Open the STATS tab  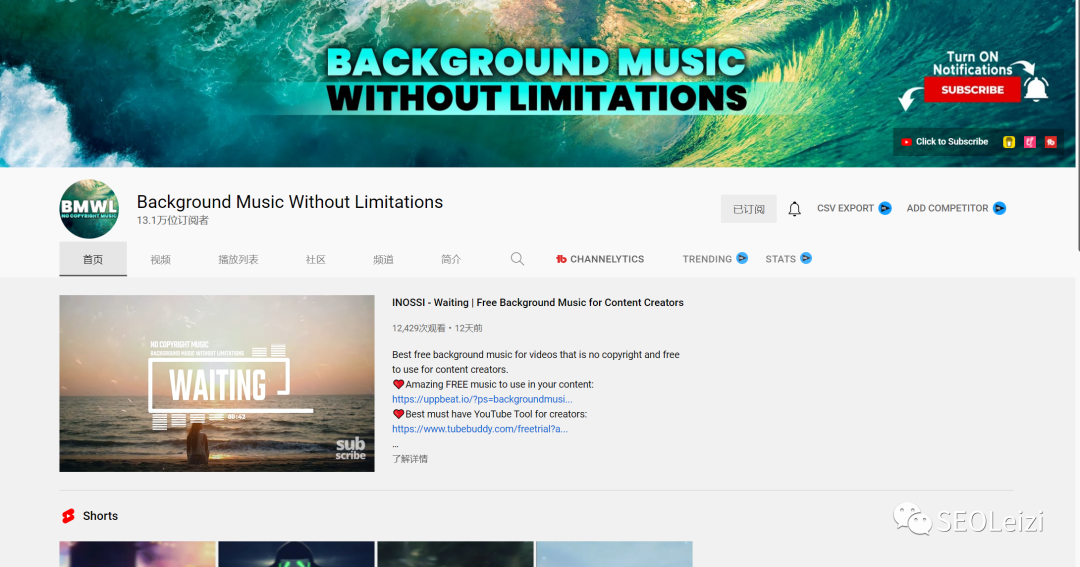tap(788, 259)
